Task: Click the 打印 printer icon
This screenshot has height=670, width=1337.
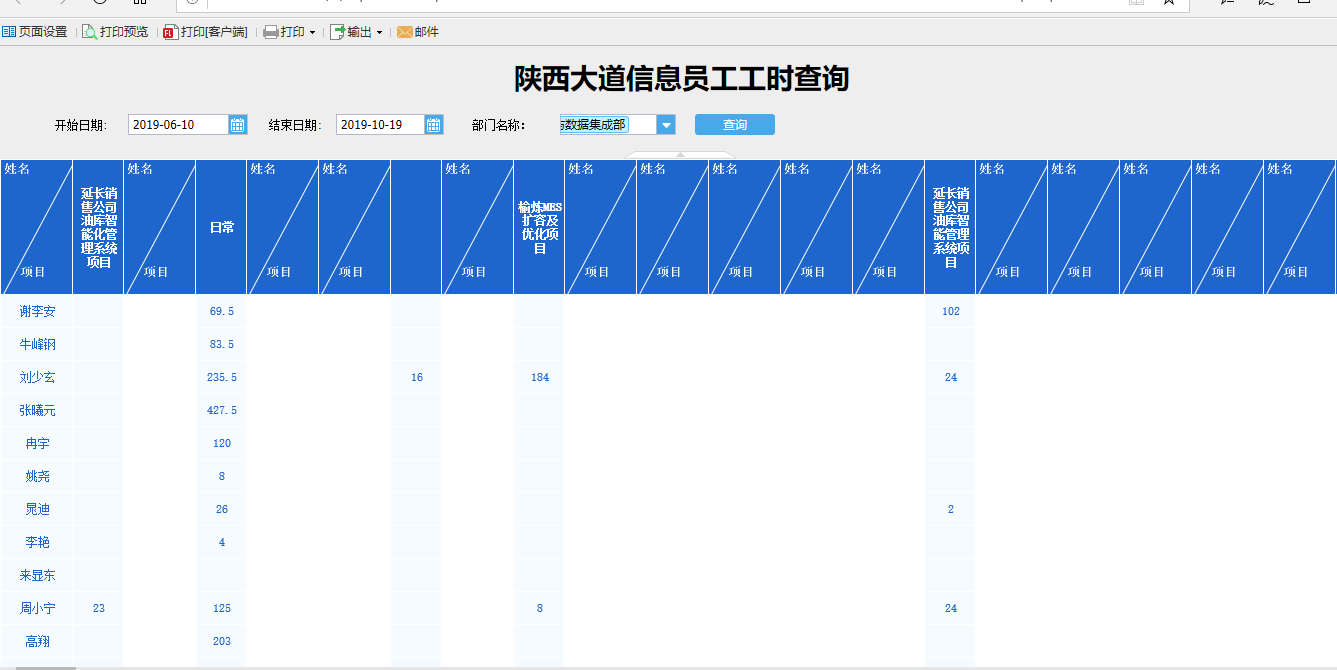Action: click(271, 32)
